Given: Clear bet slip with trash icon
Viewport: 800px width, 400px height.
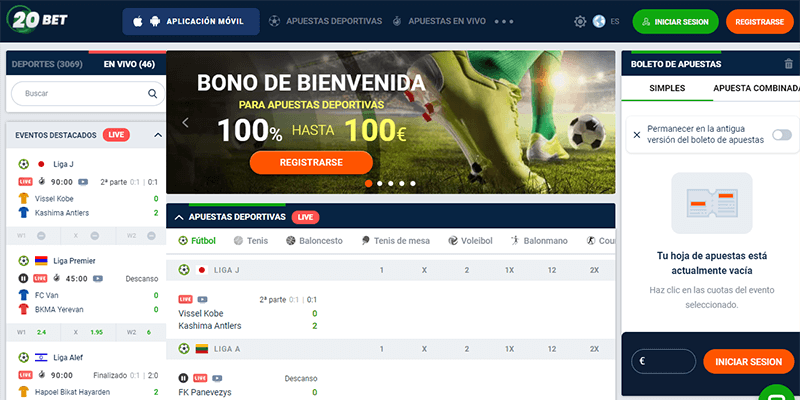Looking at the screenshot, I should [x=788, y=64].
